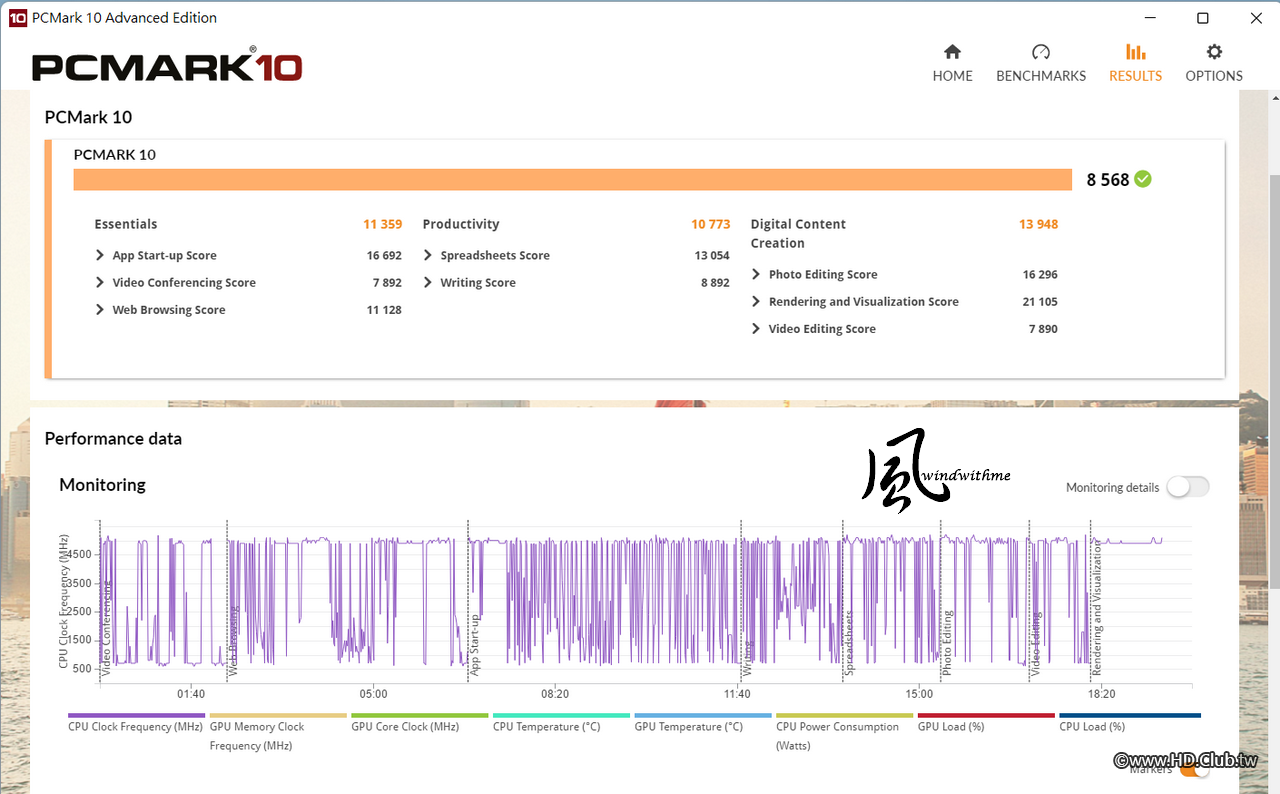Open the RESULTS tab
This screenshot has height=794, width=1280.
point(1135,63)
